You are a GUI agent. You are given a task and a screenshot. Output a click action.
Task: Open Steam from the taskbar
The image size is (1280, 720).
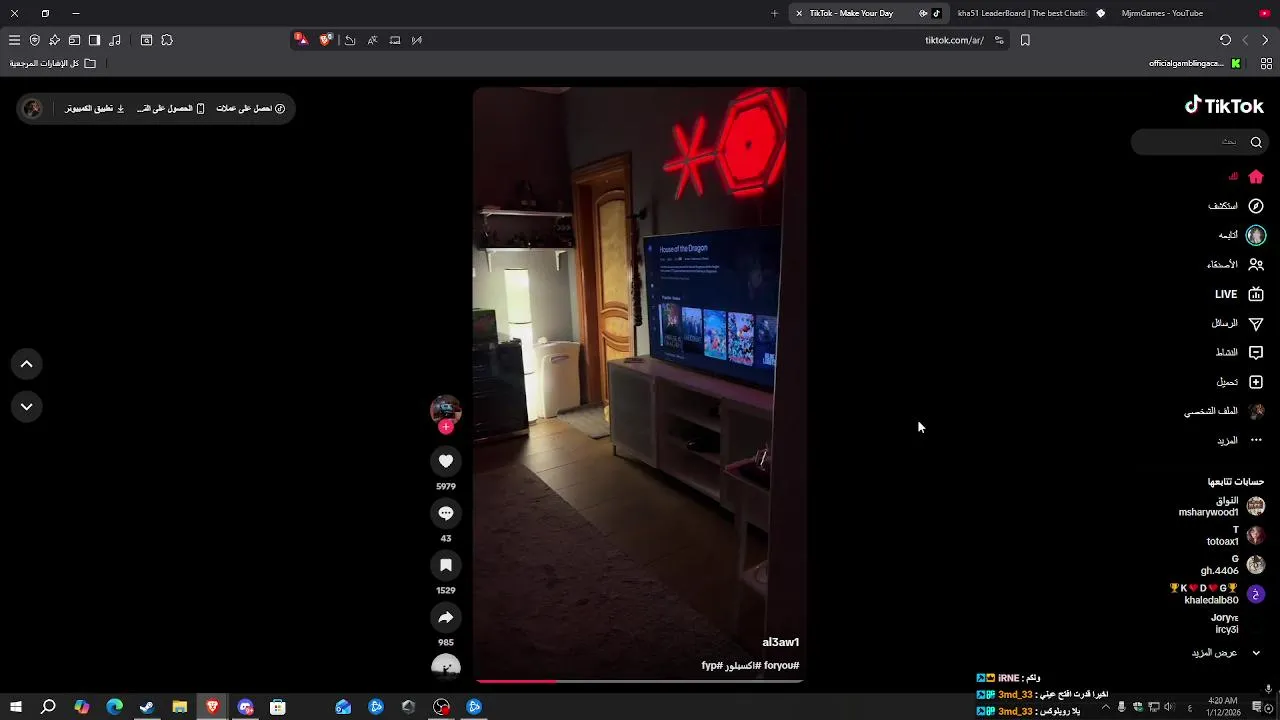tap(147, 707)
